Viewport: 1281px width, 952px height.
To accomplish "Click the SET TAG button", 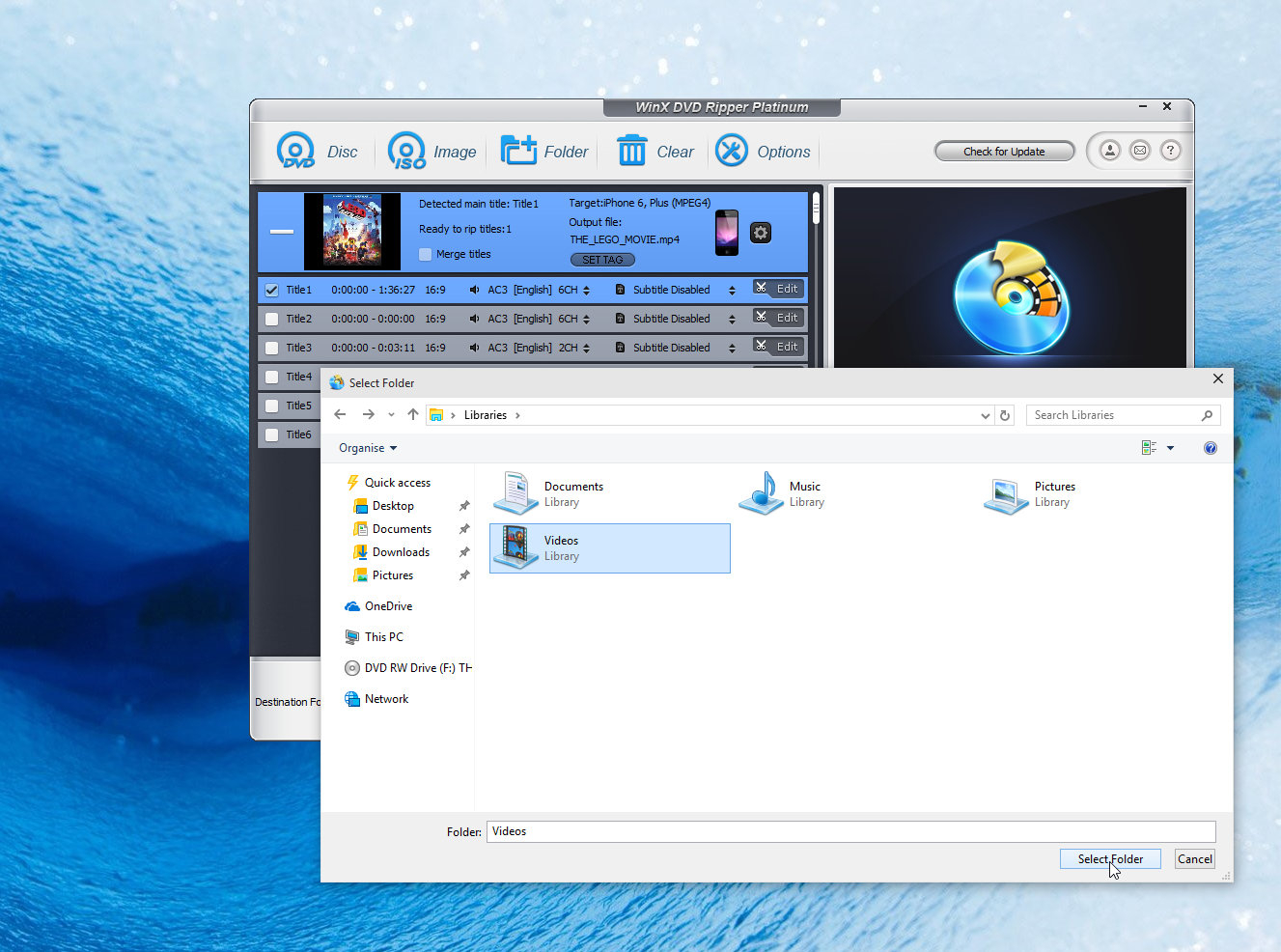I will (x=602, y=260).
